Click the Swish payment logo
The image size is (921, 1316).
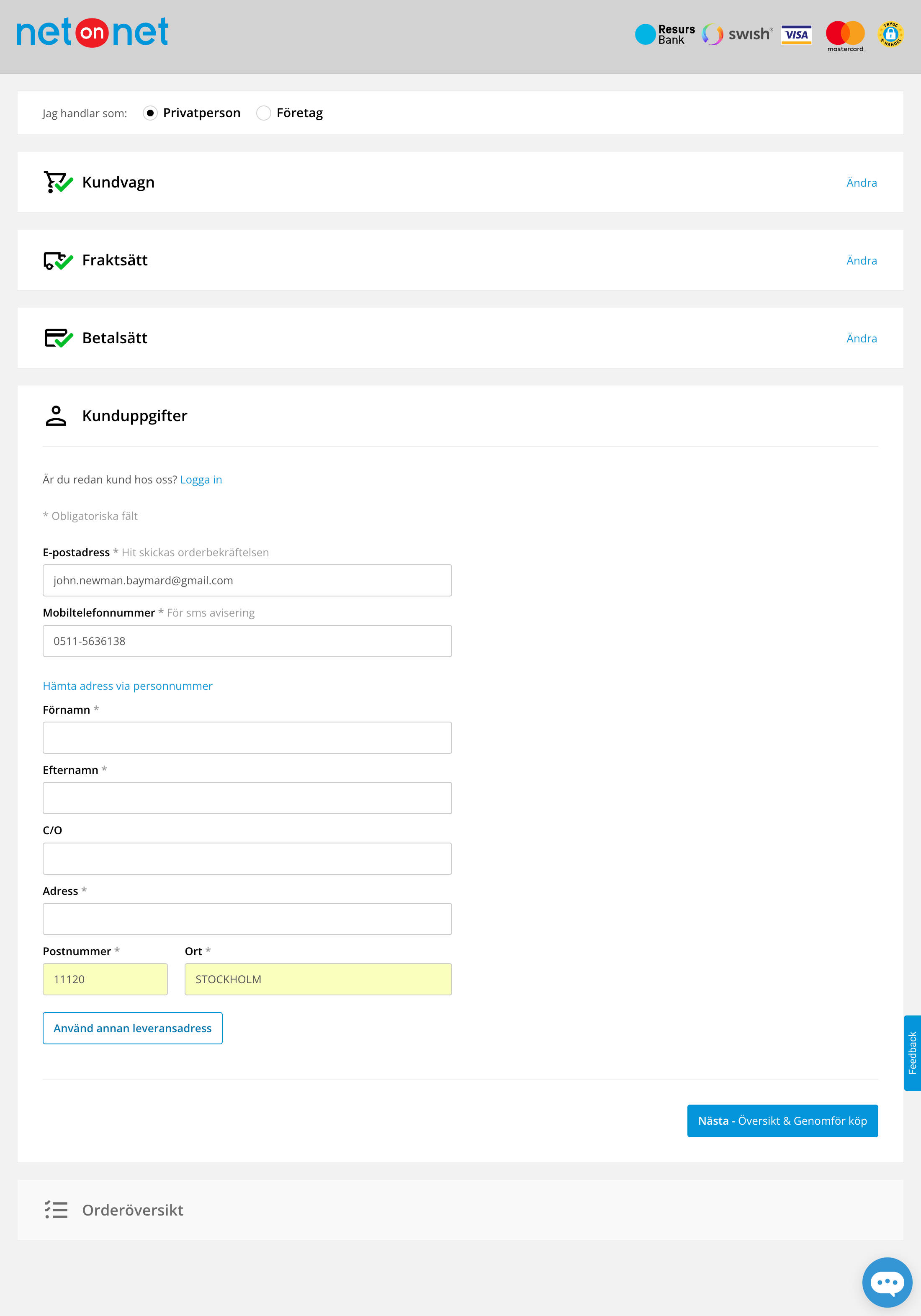[x=737, y=34]
